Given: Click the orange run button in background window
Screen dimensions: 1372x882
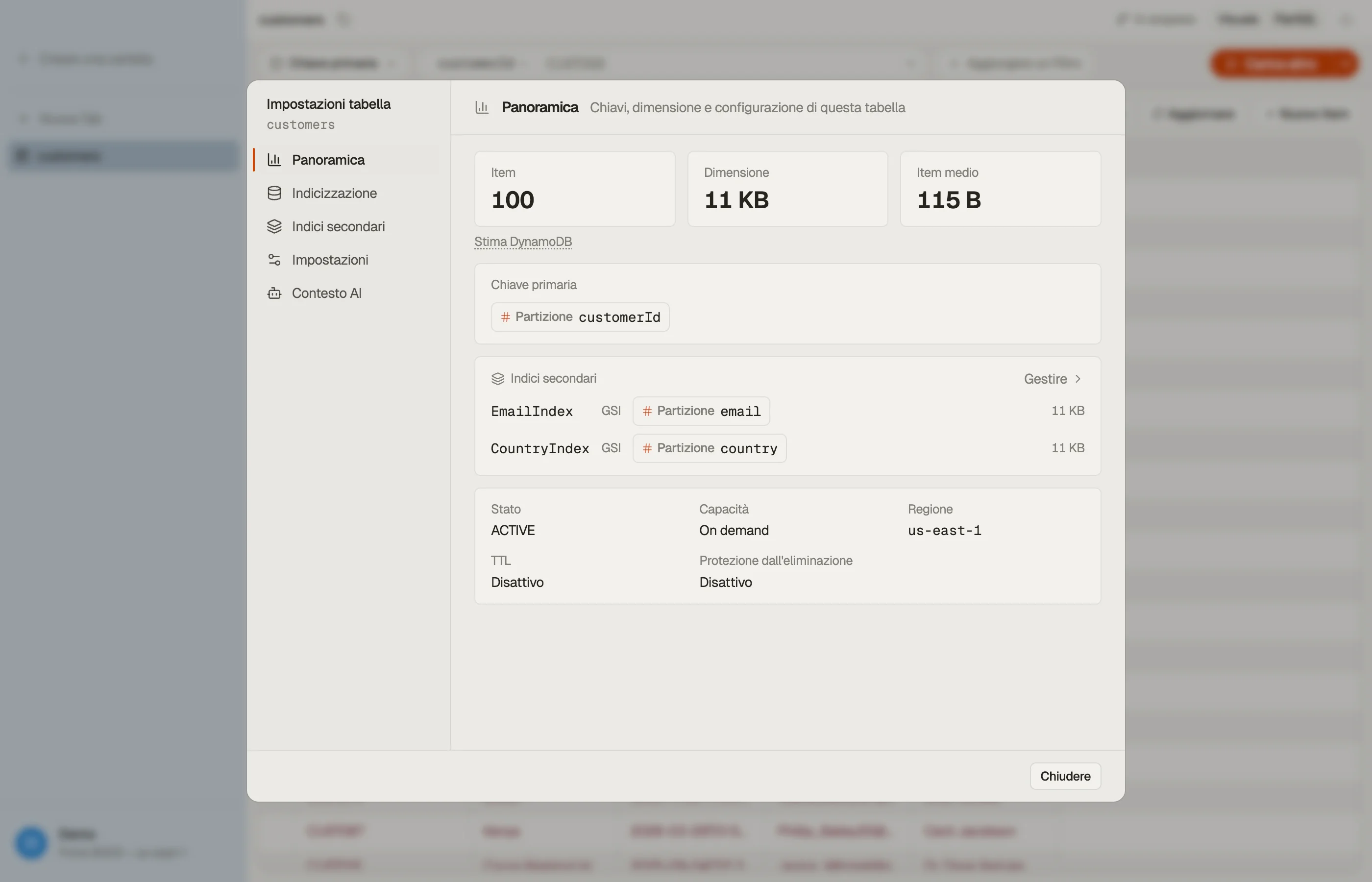Looking at the screenshot, I should click(1284, 63).
